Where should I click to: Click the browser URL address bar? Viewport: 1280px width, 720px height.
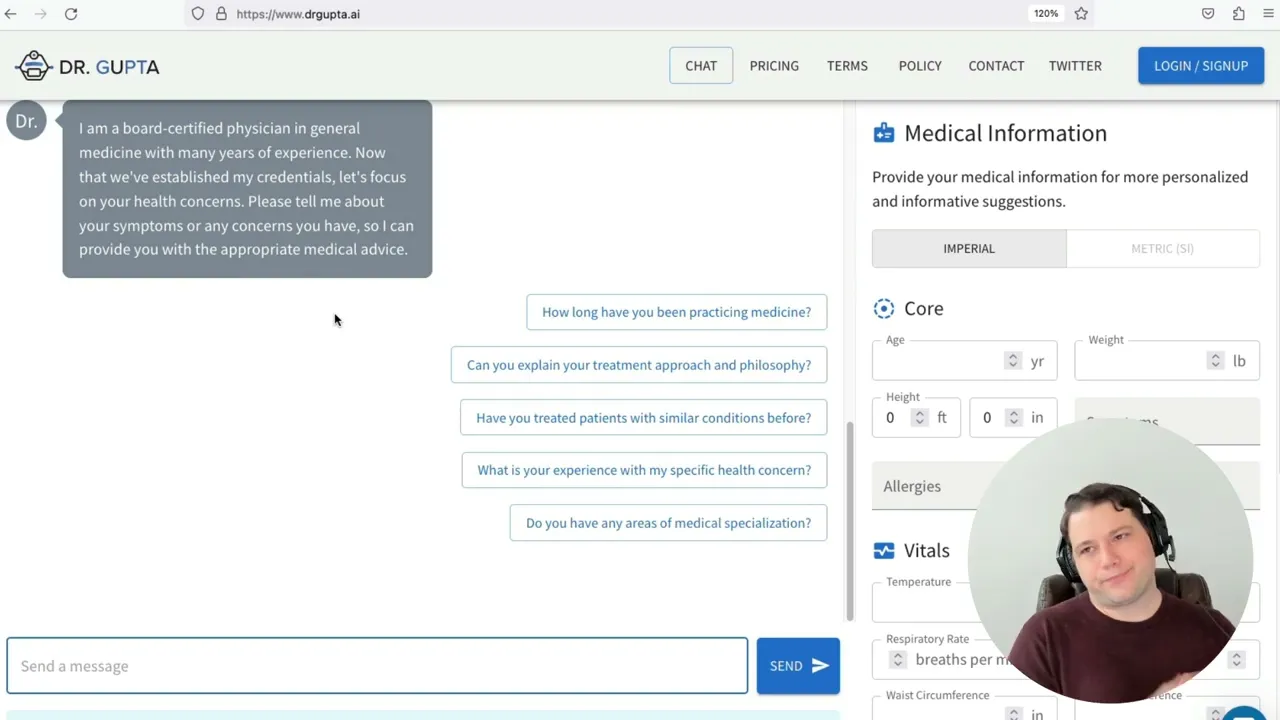pos(605,14)
